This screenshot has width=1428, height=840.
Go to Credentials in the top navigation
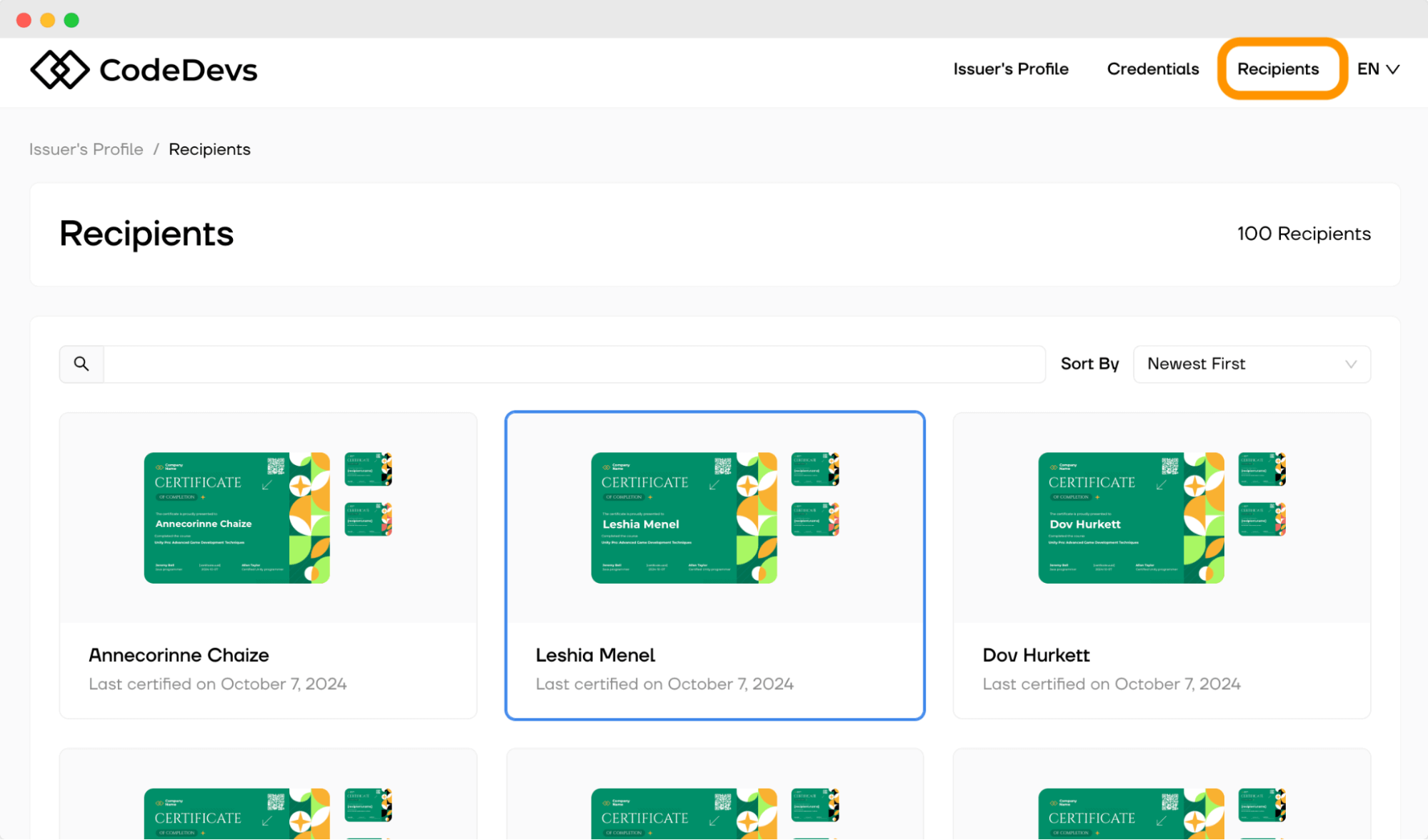[x=1153, y=69]
